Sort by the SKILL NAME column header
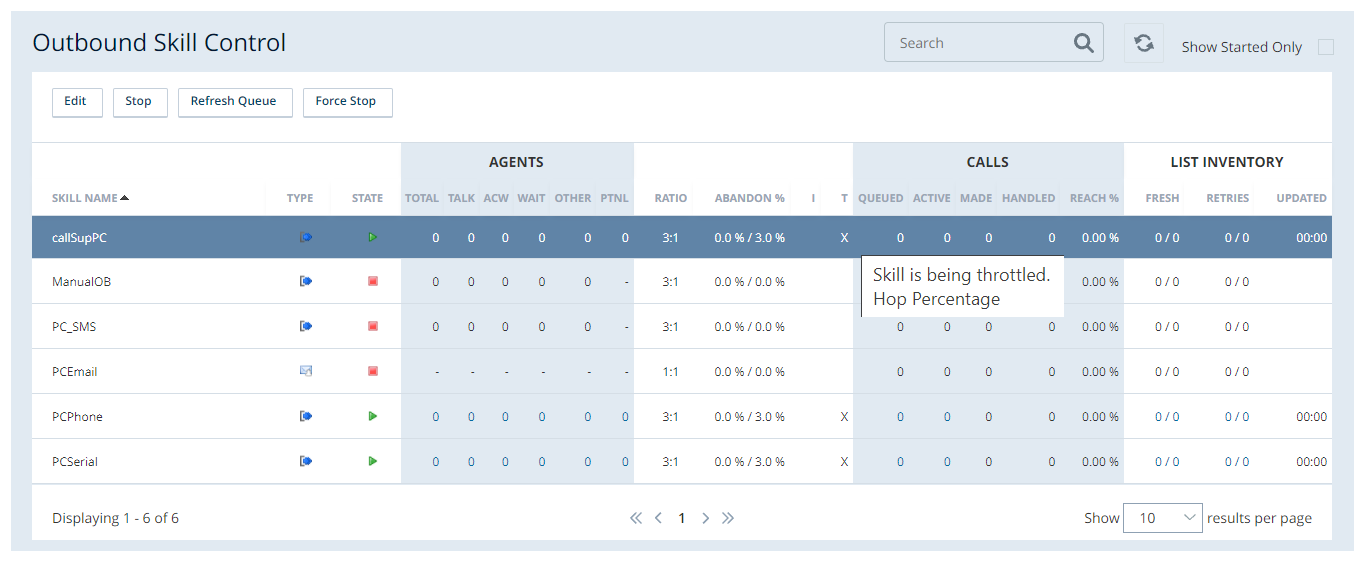Screen dimensions: 1366x563 [90, 198]
